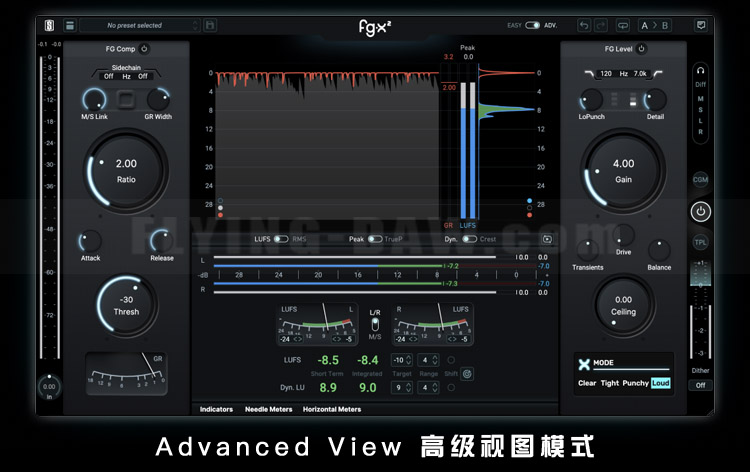Click the Balance knob
Viewport: 750px width, 472px height.
659,250
